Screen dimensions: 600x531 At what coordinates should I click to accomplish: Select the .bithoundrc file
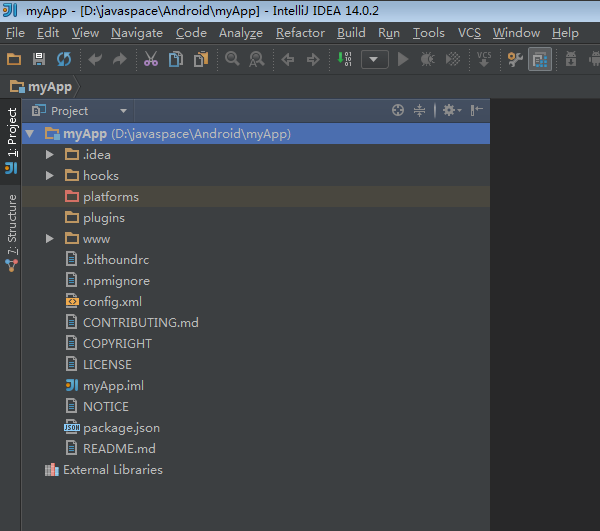[256, 260]
